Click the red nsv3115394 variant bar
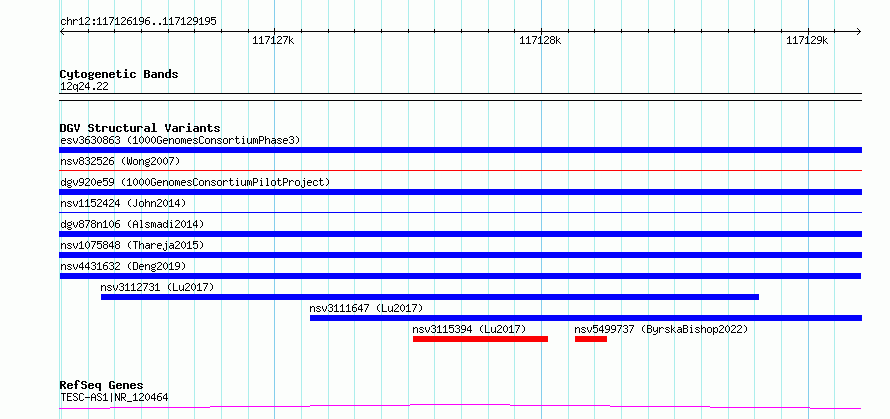The image size is (890, 419). click(x=480, y=339)
